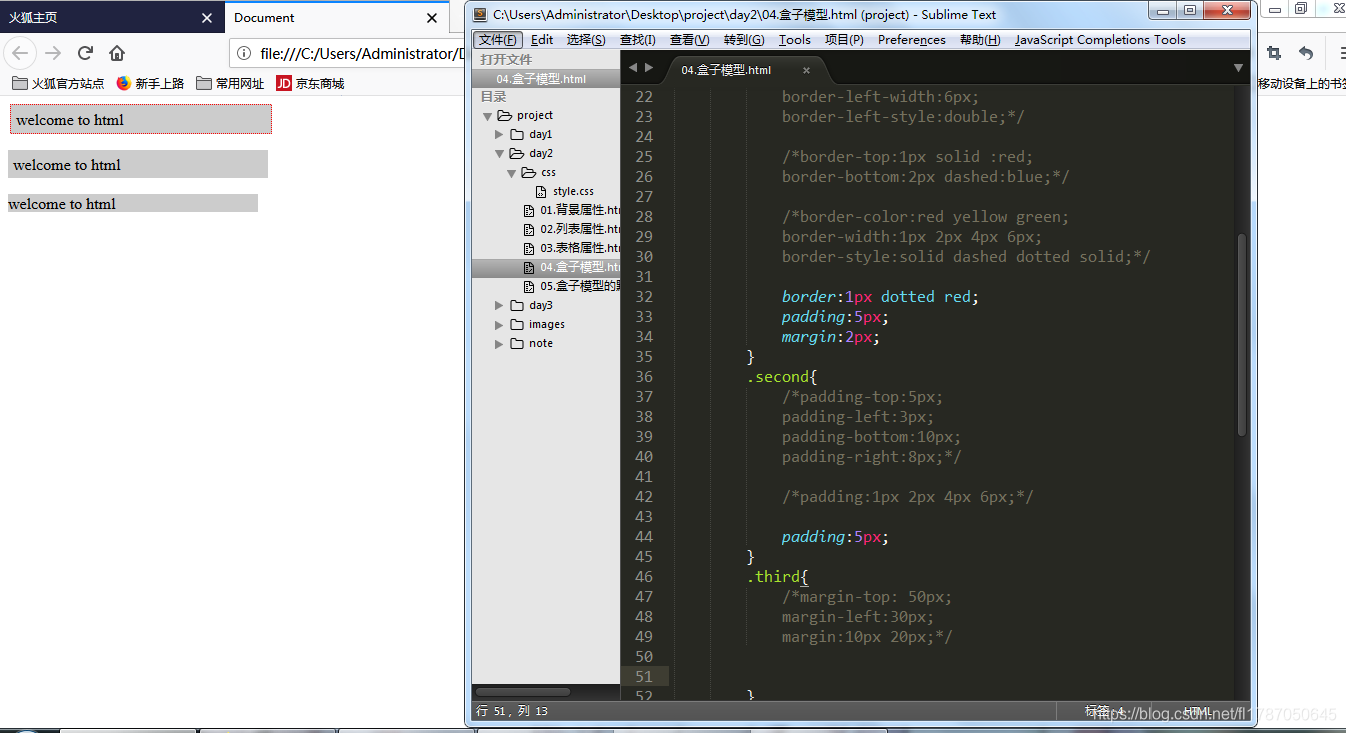This screenshot has width=1346, height=733.
Task: Open Preferences menu
Action: point(912,40)
